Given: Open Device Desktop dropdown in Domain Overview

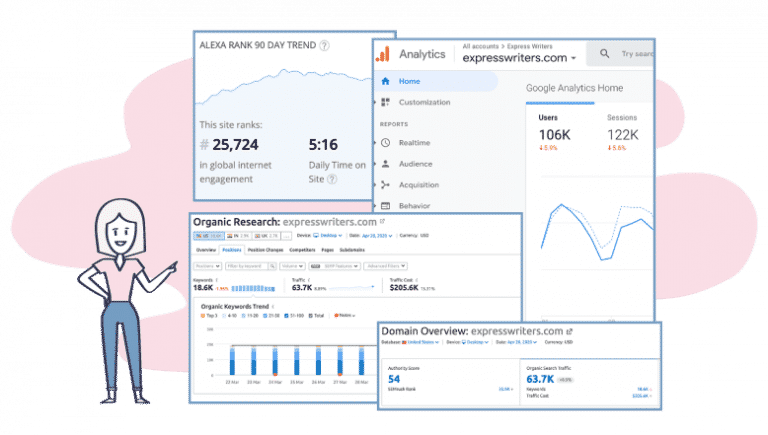Looking at the screenshot, I should [475, 342].
